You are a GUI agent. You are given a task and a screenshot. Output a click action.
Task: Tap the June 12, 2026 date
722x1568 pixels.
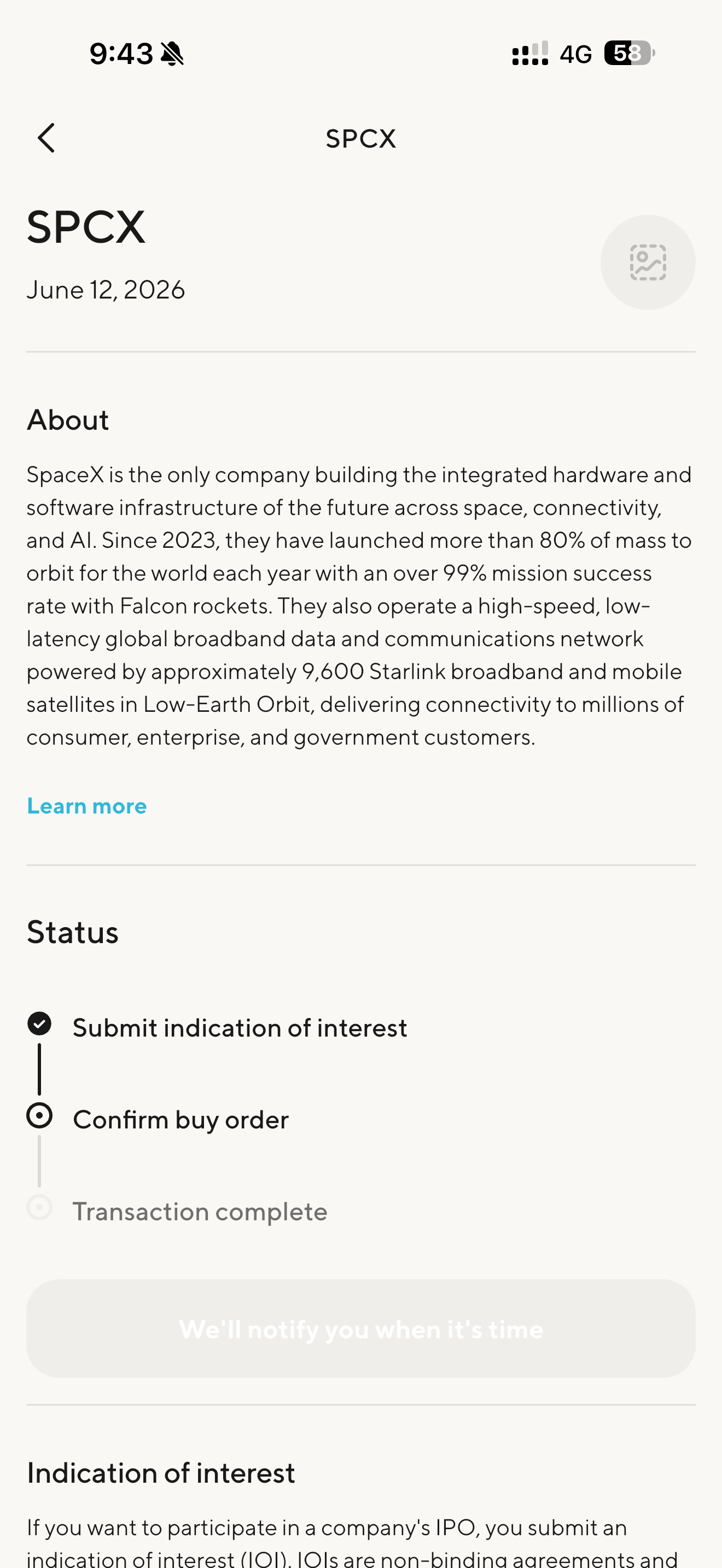(106, 290)
